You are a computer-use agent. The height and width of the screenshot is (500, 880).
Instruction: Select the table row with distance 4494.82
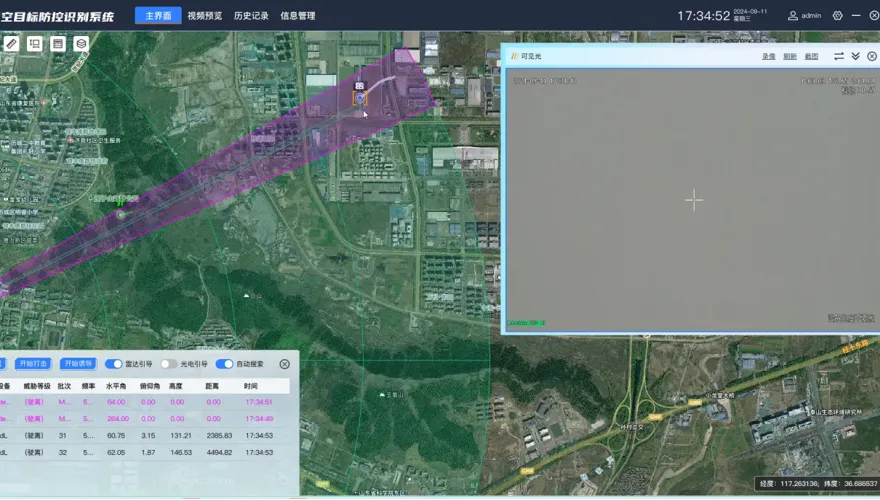(145, 452)
